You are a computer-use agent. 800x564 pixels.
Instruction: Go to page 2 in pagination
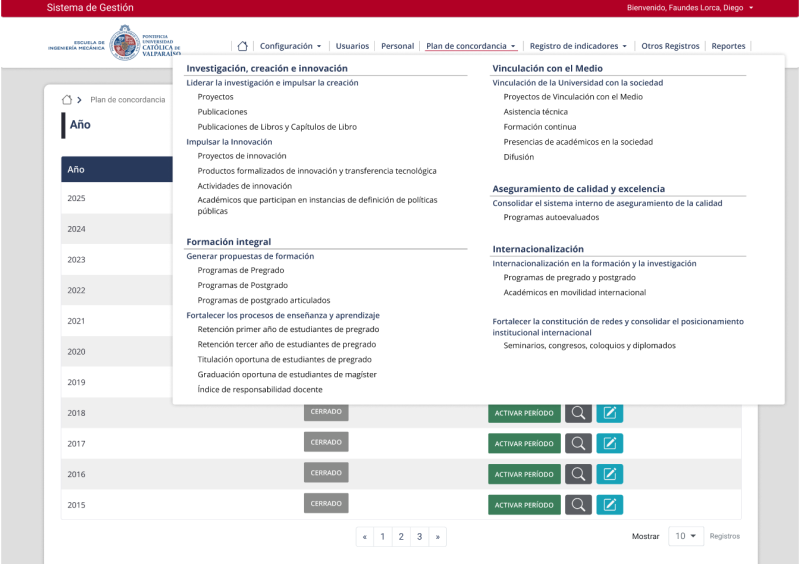tap(401, 536)
